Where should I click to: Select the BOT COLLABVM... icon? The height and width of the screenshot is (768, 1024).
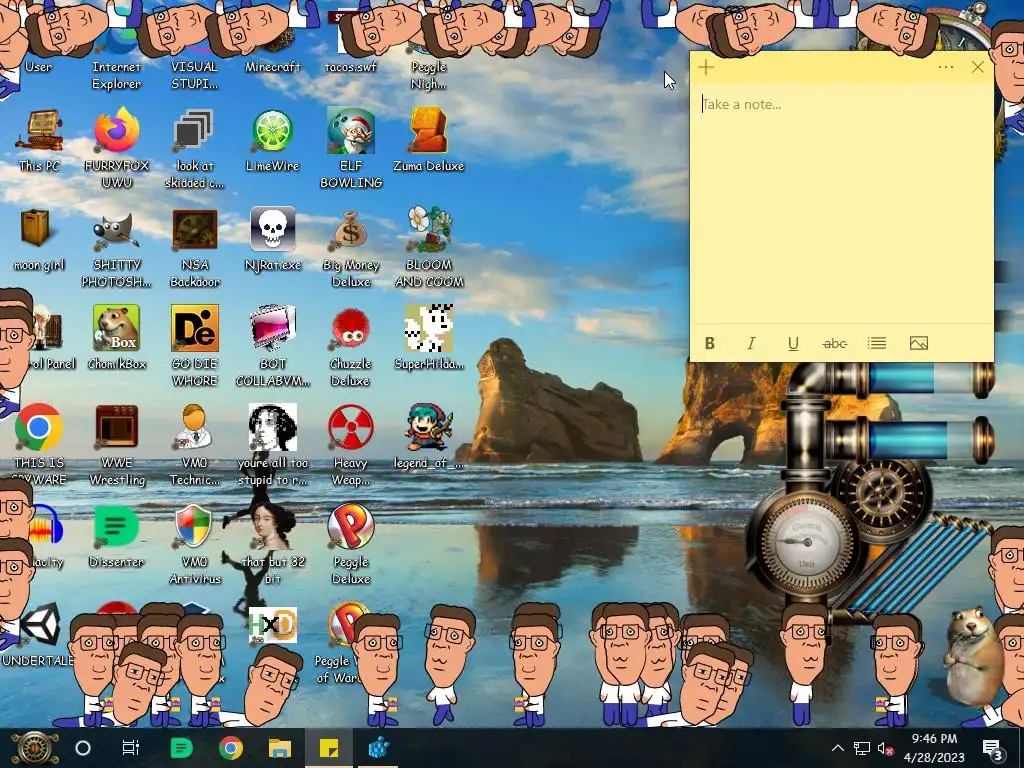272,346
